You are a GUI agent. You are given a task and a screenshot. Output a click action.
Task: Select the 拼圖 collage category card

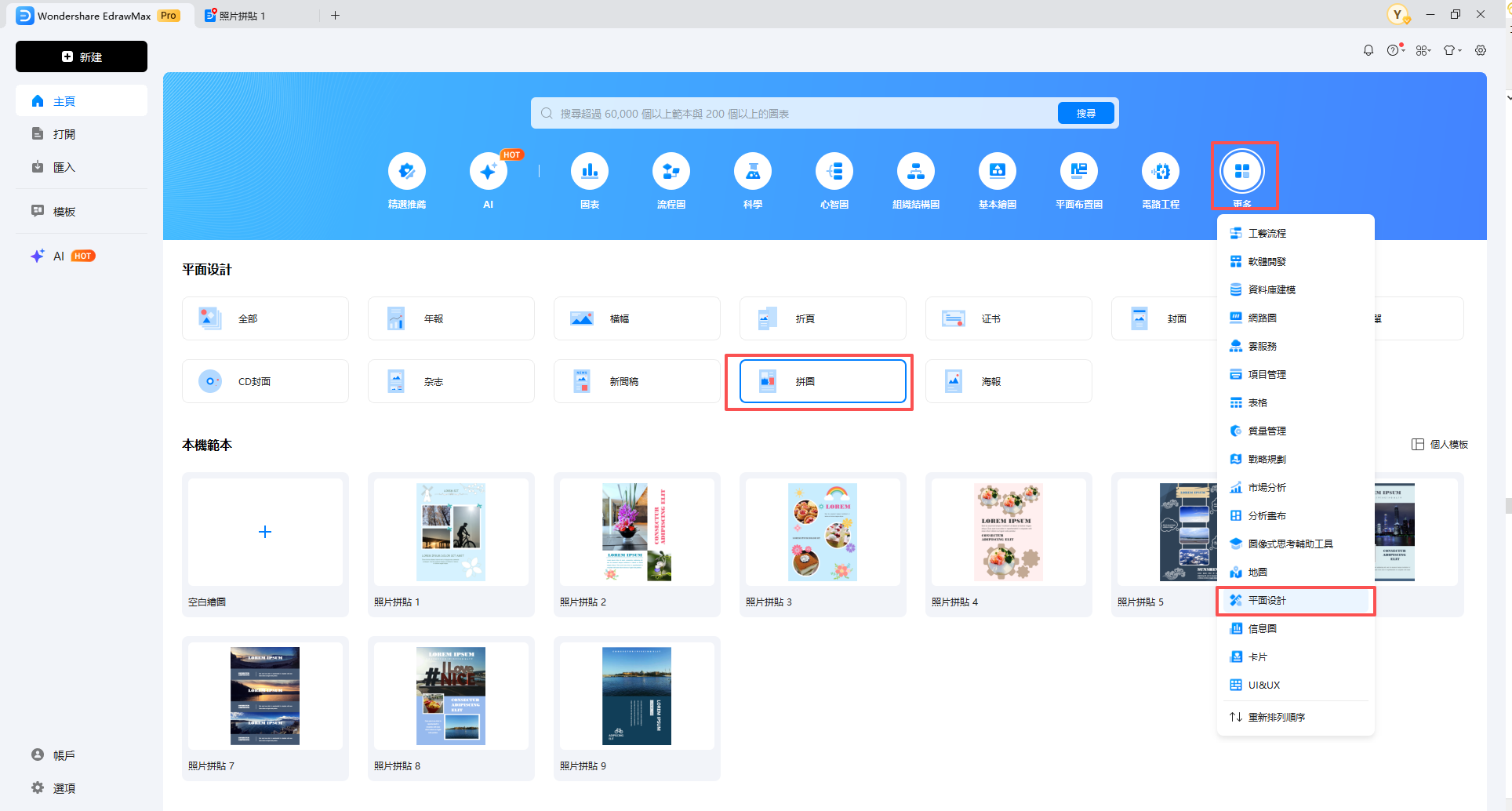click(822, 382)
